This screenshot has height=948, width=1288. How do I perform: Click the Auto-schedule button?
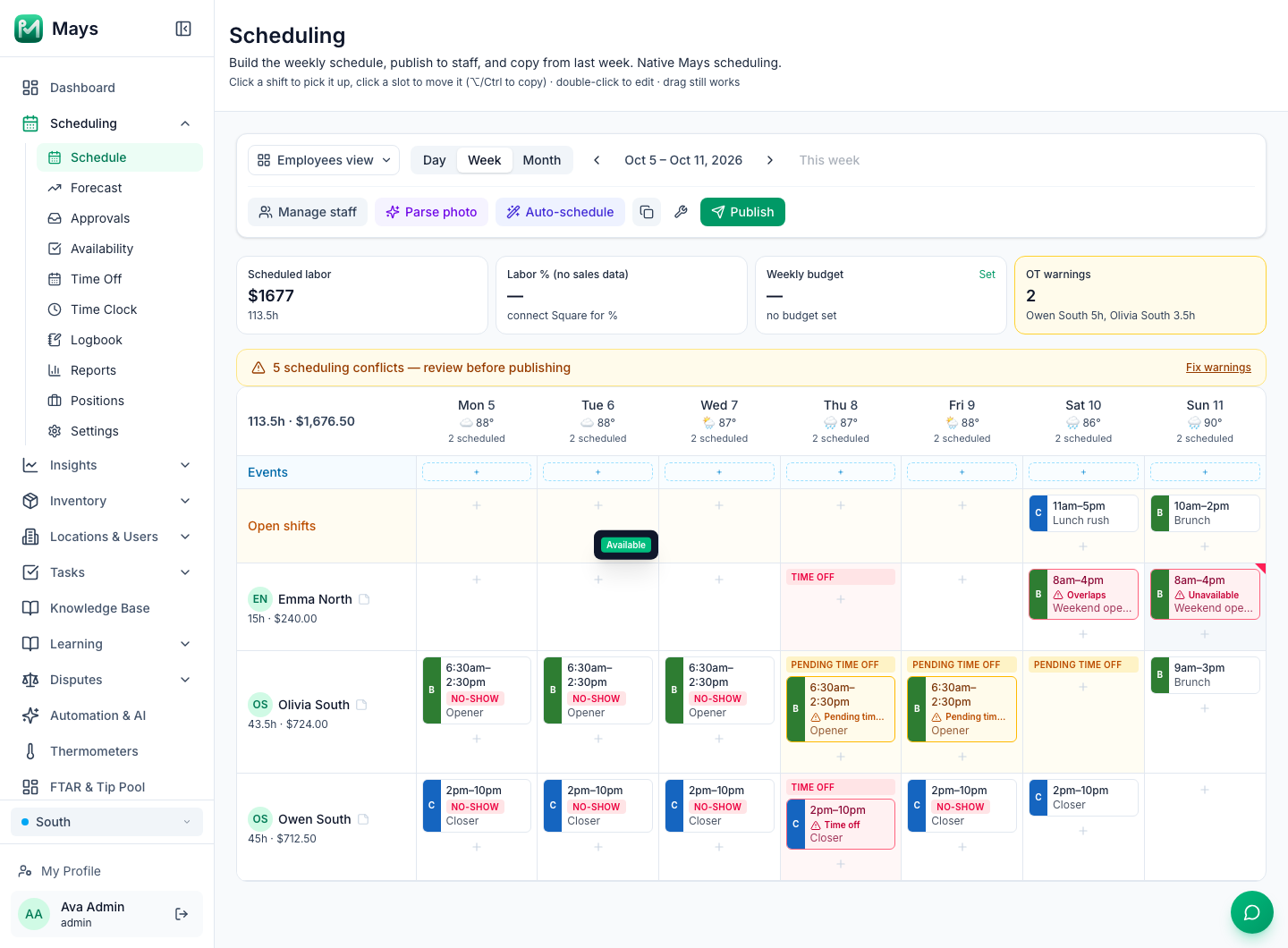560,212
